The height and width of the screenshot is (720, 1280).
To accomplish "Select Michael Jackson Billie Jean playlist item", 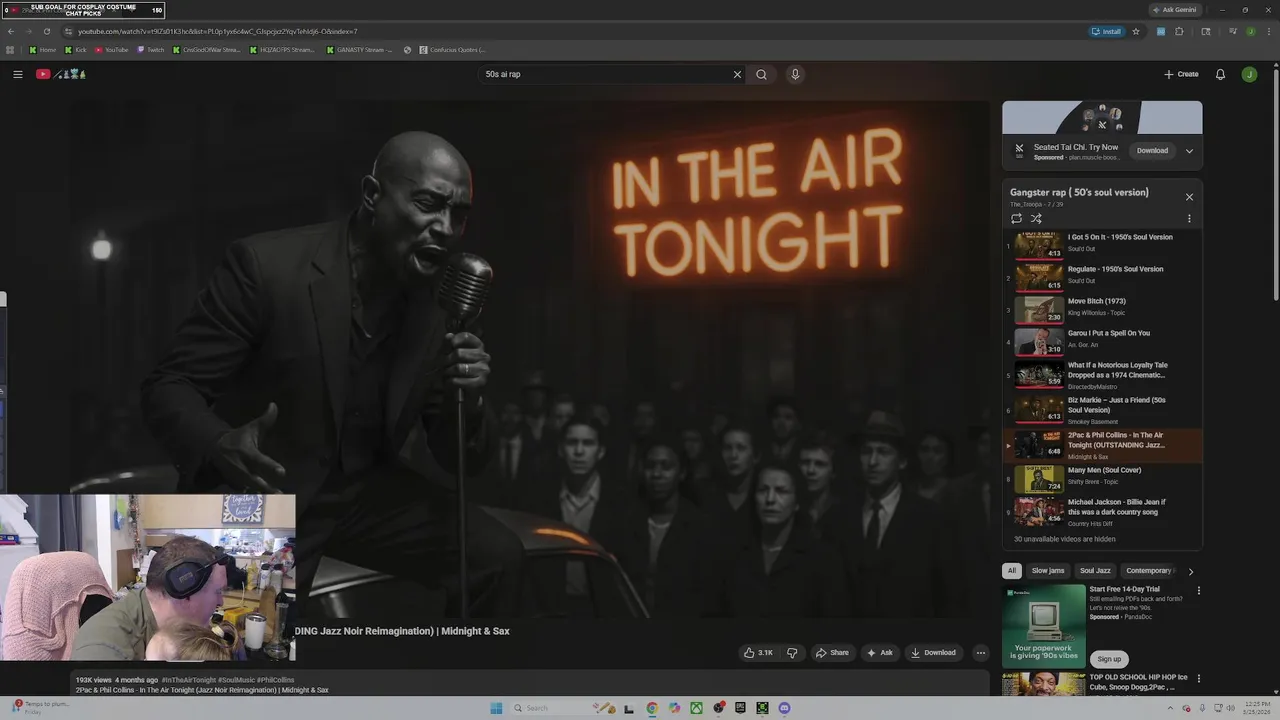I will pos(1103,511).
